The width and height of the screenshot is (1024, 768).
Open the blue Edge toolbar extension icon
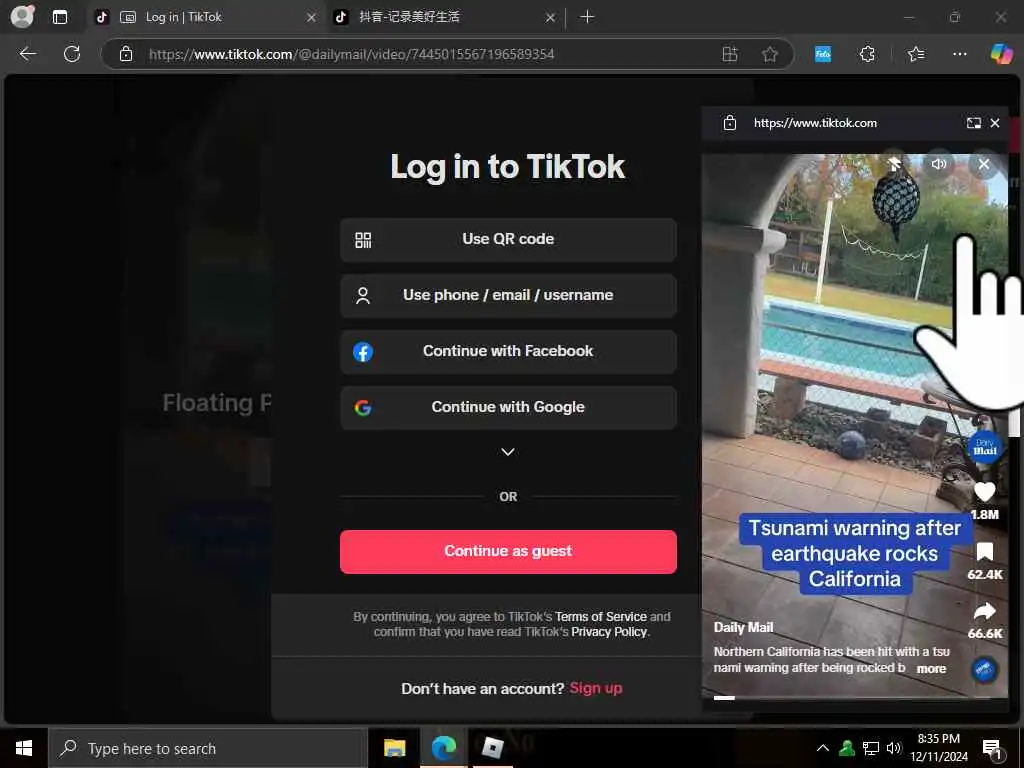[823, 54]
